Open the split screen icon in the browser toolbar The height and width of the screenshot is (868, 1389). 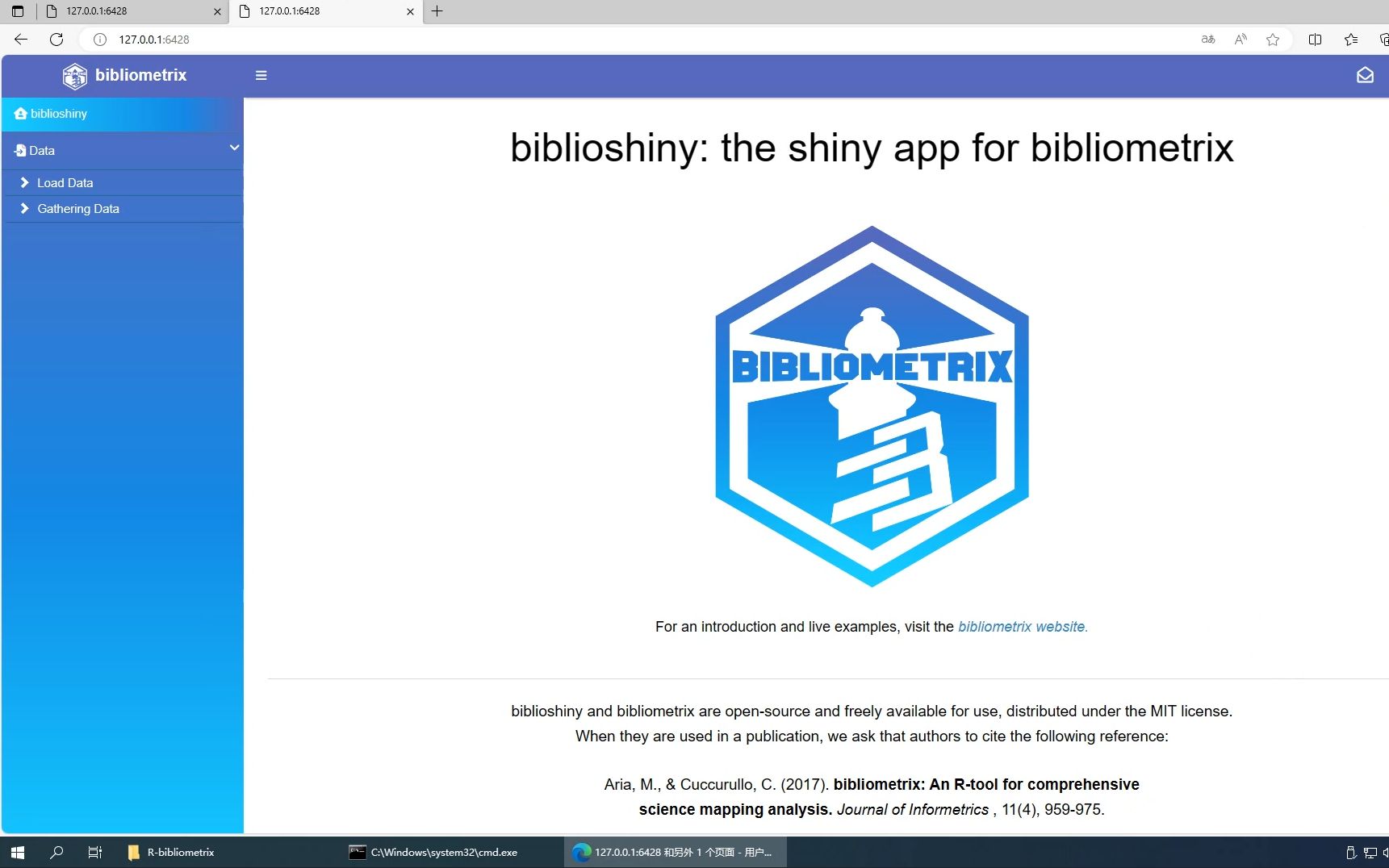[1314, 40]
